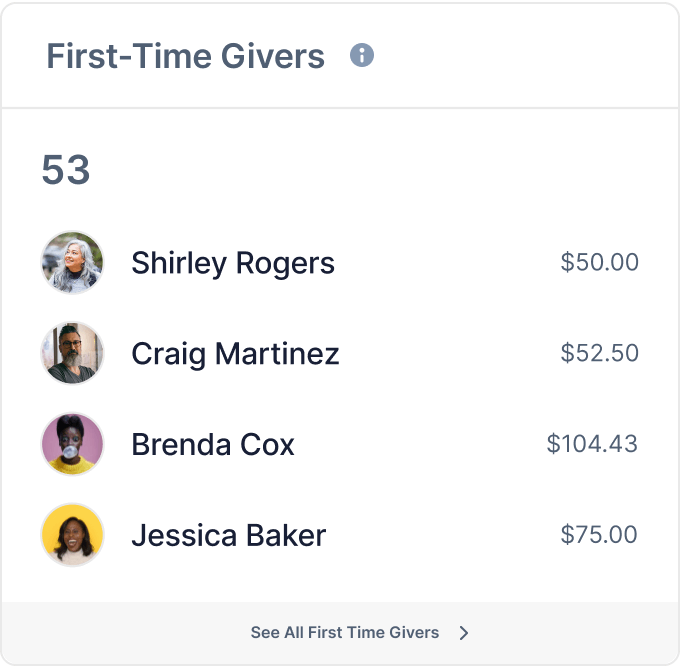Screen dimensions: 680x666
Task: Open Brenda Cox's giver record
Action: (213, 444)
